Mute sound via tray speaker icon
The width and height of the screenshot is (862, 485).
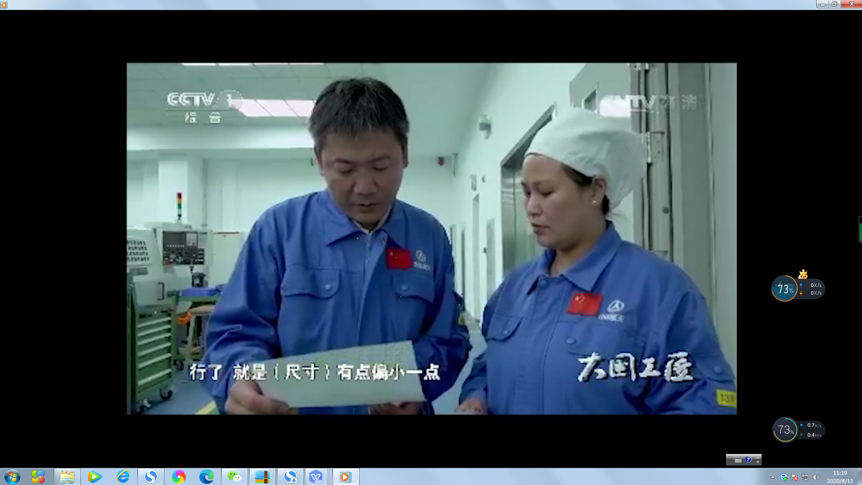pos(815,477)
